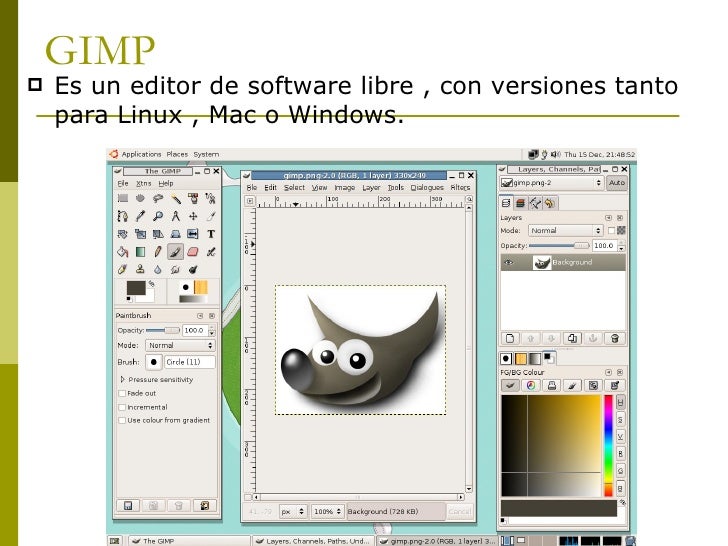
Task: Select the Text tool
Action: (211, 234)
